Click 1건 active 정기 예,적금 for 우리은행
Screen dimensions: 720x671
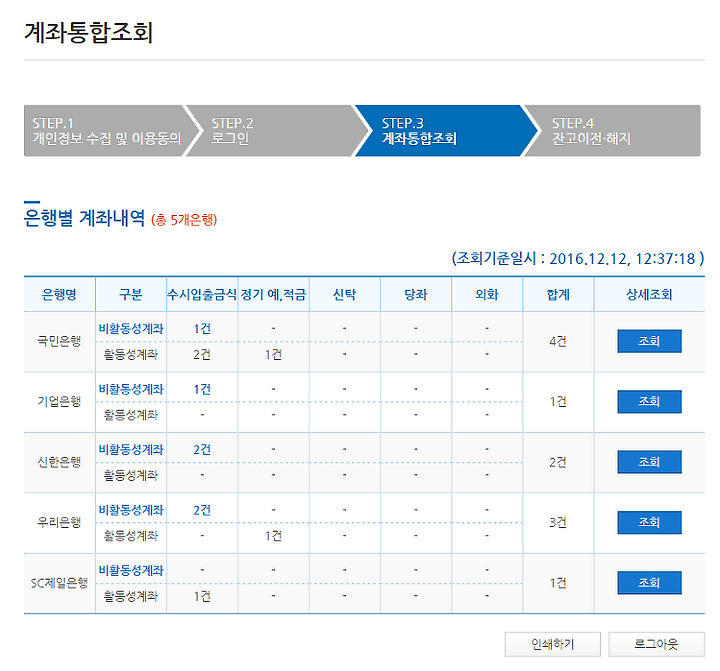(x=273, y=536)
